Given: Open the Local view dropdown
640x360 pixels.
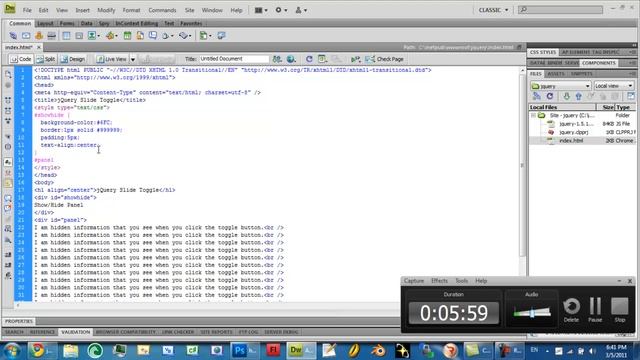Looking at the screenshot, I should point(613,86).
